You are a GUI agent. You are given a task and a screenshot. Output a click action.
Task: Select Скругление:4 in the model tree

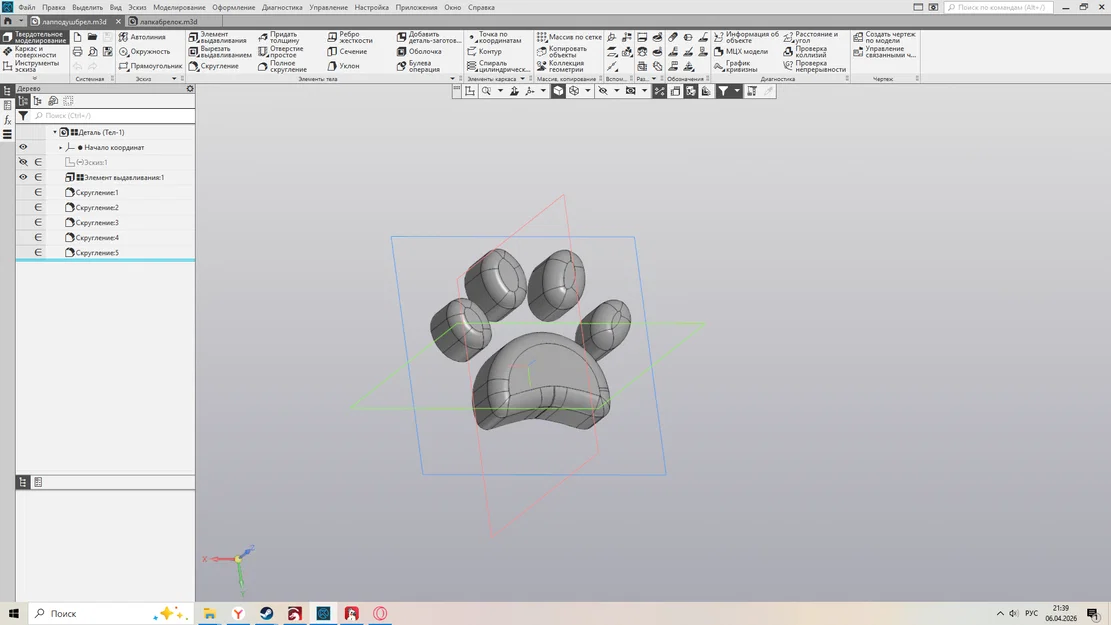coord(97,237)
